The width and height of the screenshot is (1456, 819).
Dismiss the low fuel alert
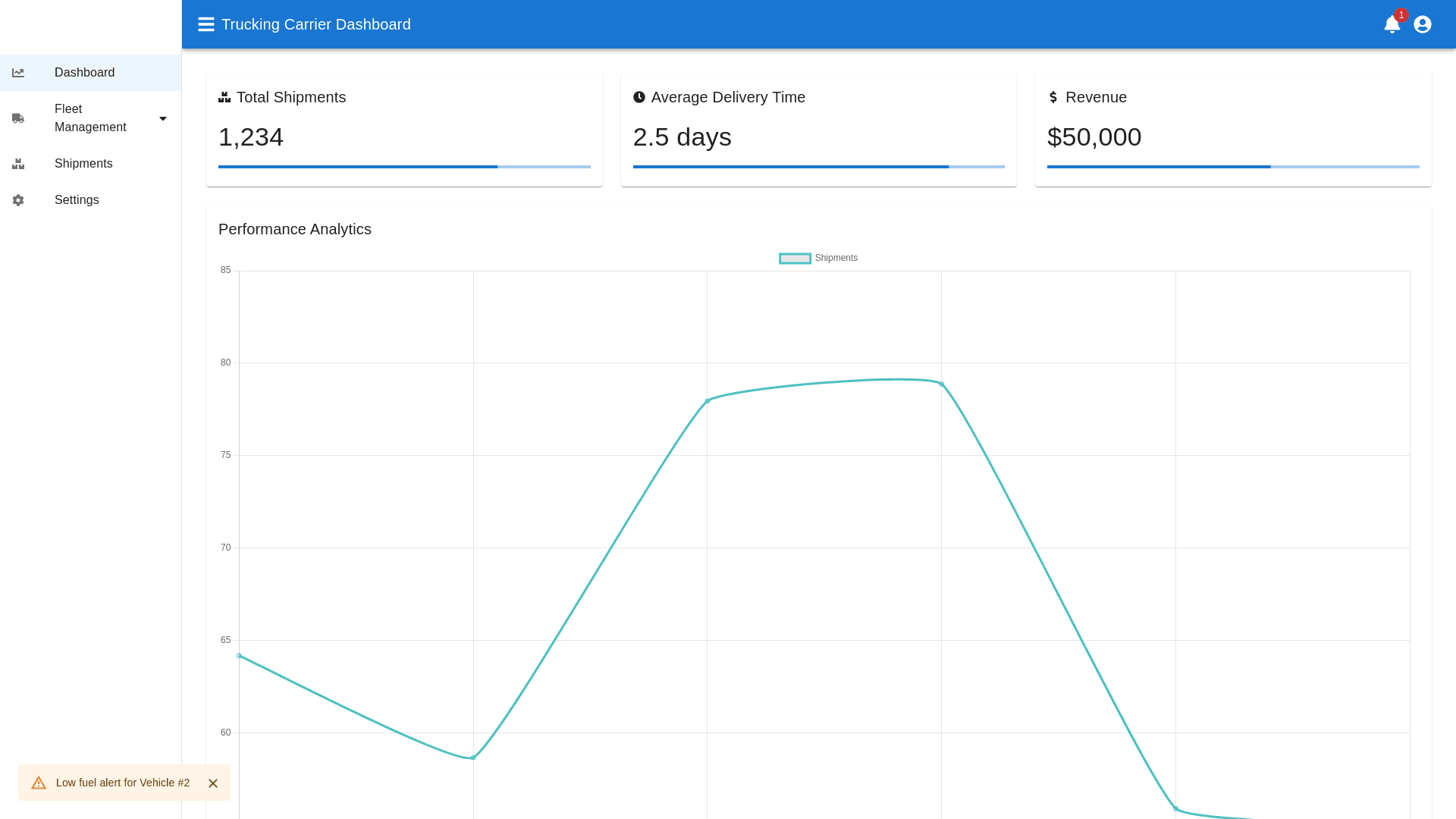coord(213,783)
